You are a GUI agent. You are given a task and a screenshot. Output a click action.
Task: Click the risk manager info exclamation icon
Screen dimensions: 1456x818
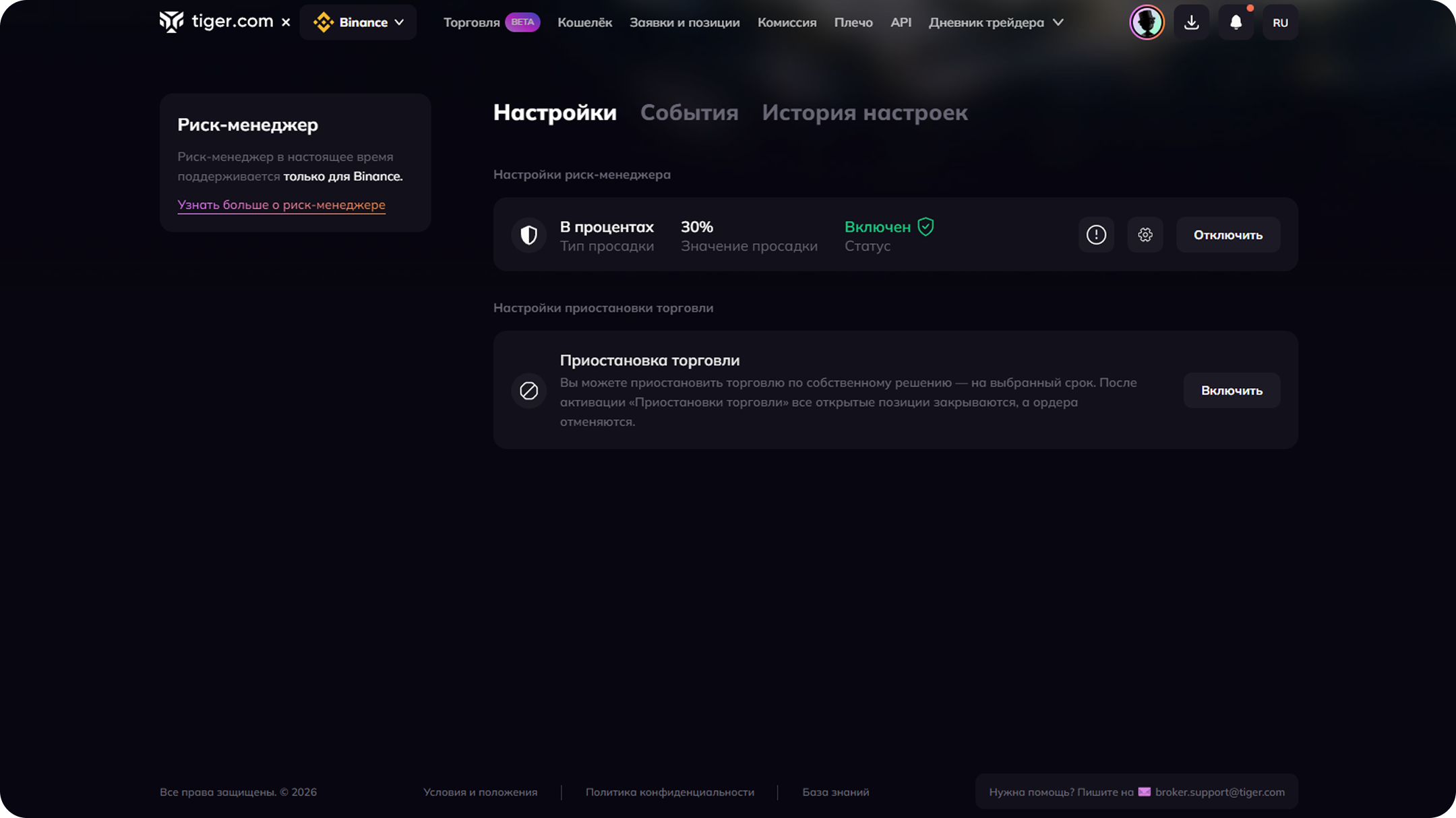pyautogui.click(x=1096, y=234)
